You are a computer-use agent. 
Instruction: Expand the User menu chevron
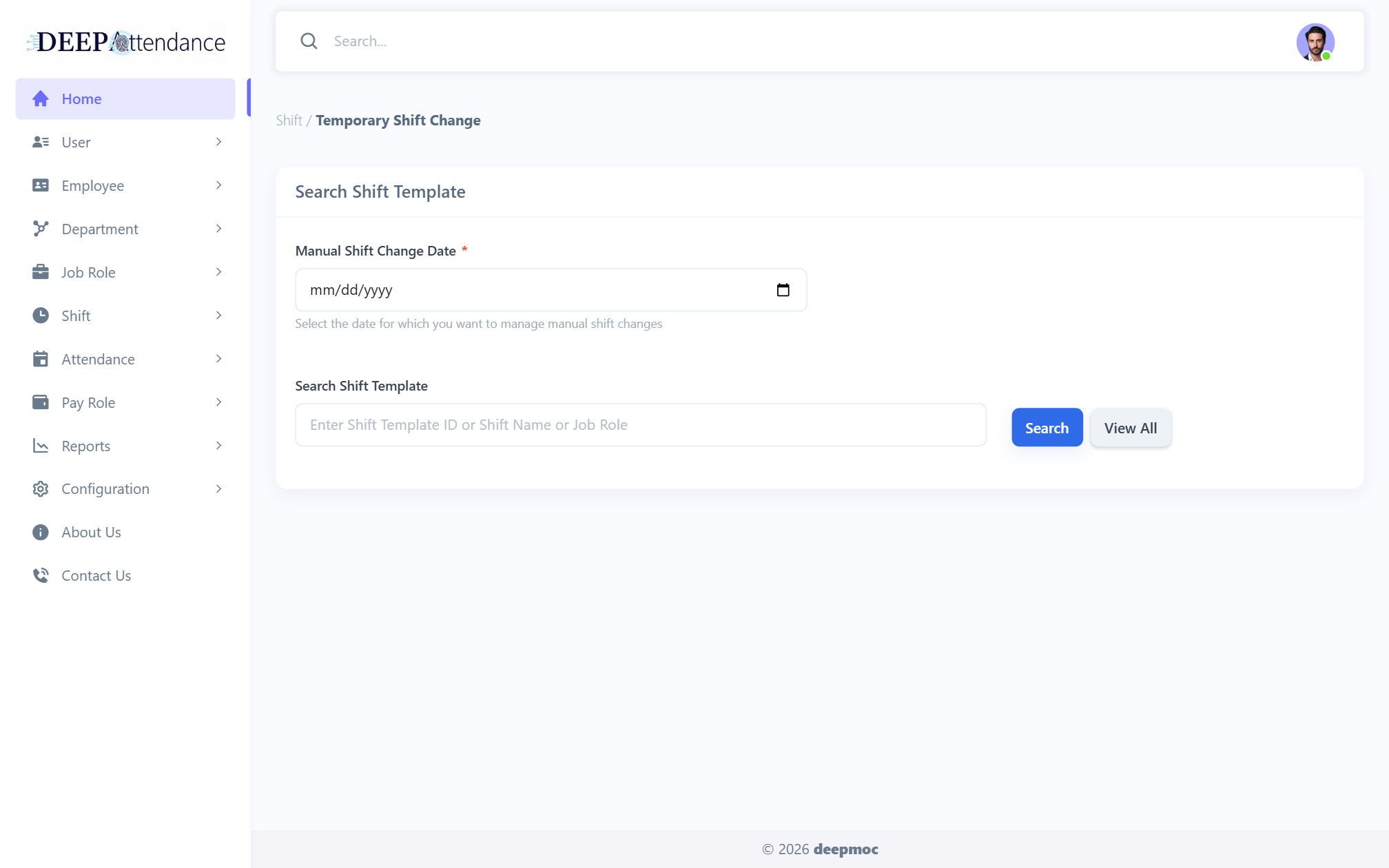(x=218, y=142)
